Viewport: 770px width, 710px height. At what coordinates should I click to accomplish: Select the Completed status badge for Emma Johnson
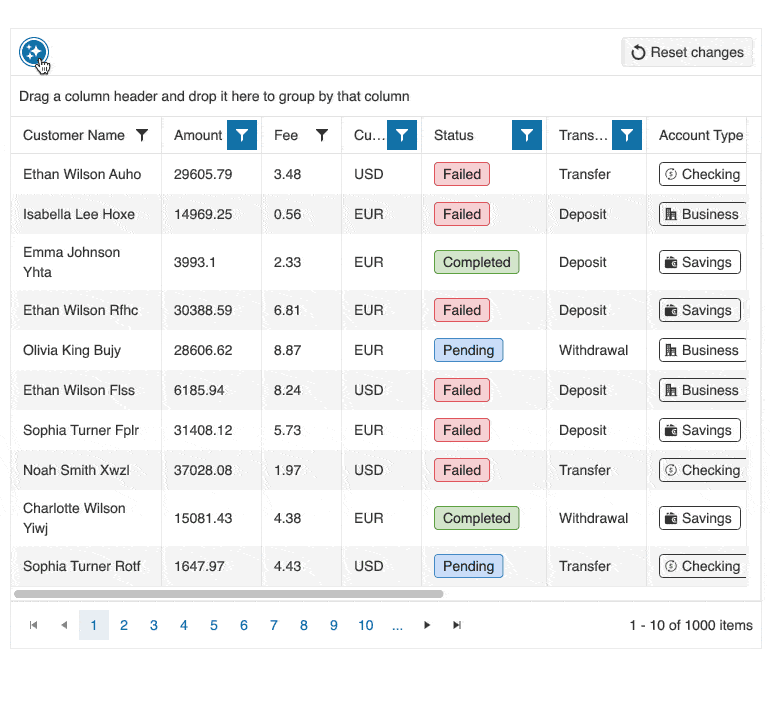point(476,262)
